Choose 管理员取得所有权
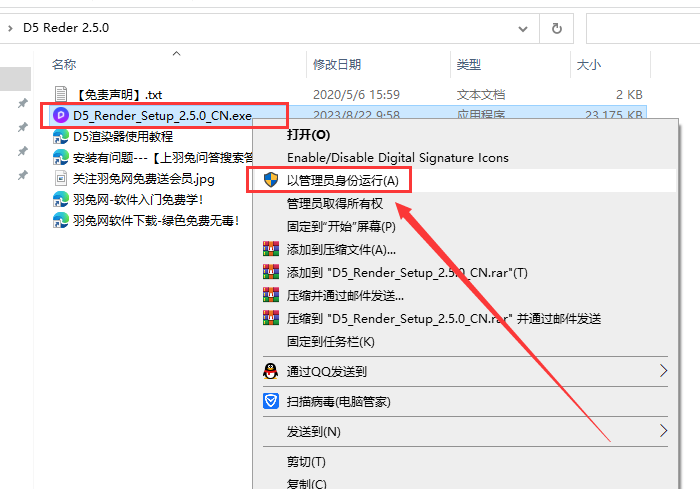Screen dimensions: 700x489 [x=335, y=204]
